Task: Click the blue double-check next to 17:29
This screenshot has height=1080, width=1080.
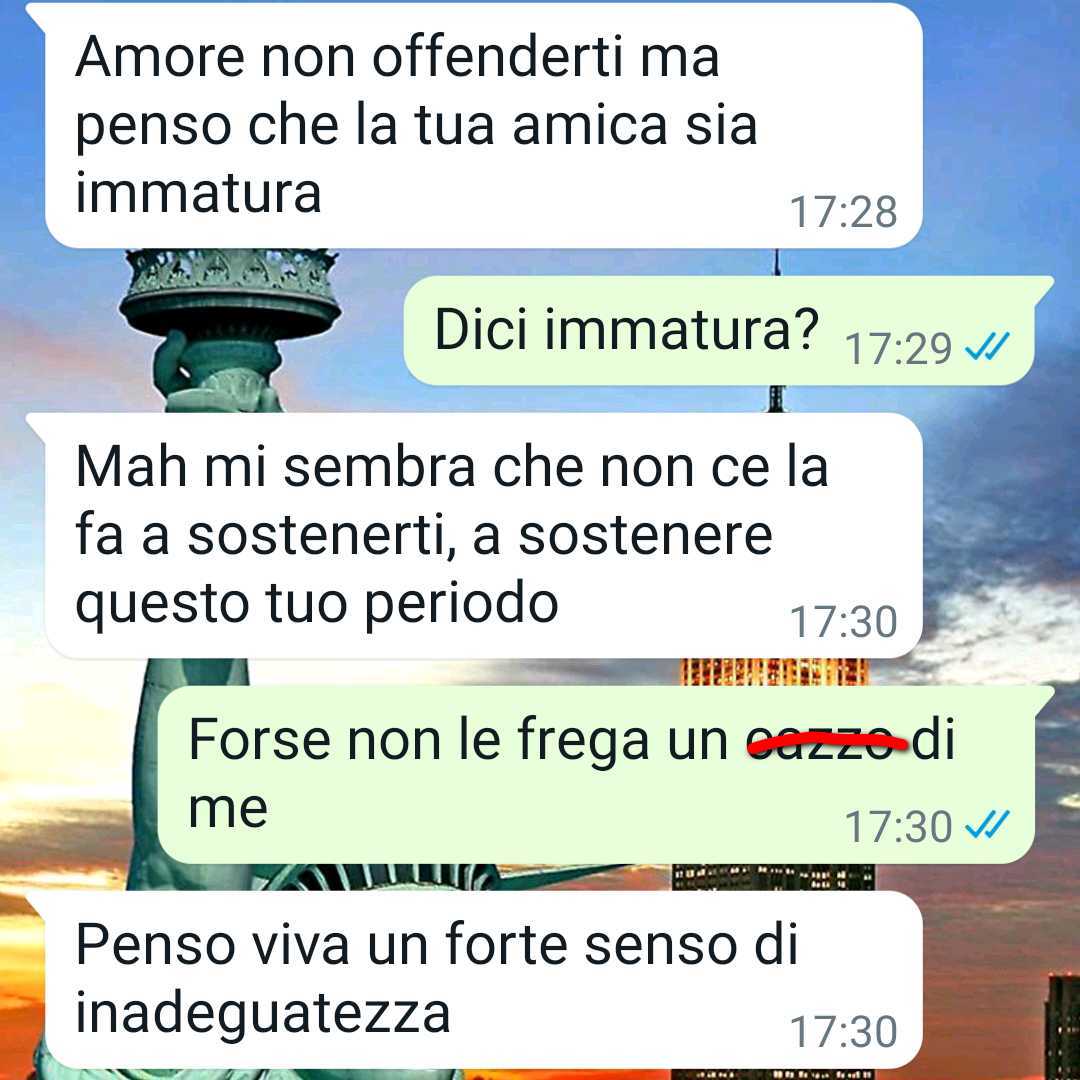Action: [987, 346]
